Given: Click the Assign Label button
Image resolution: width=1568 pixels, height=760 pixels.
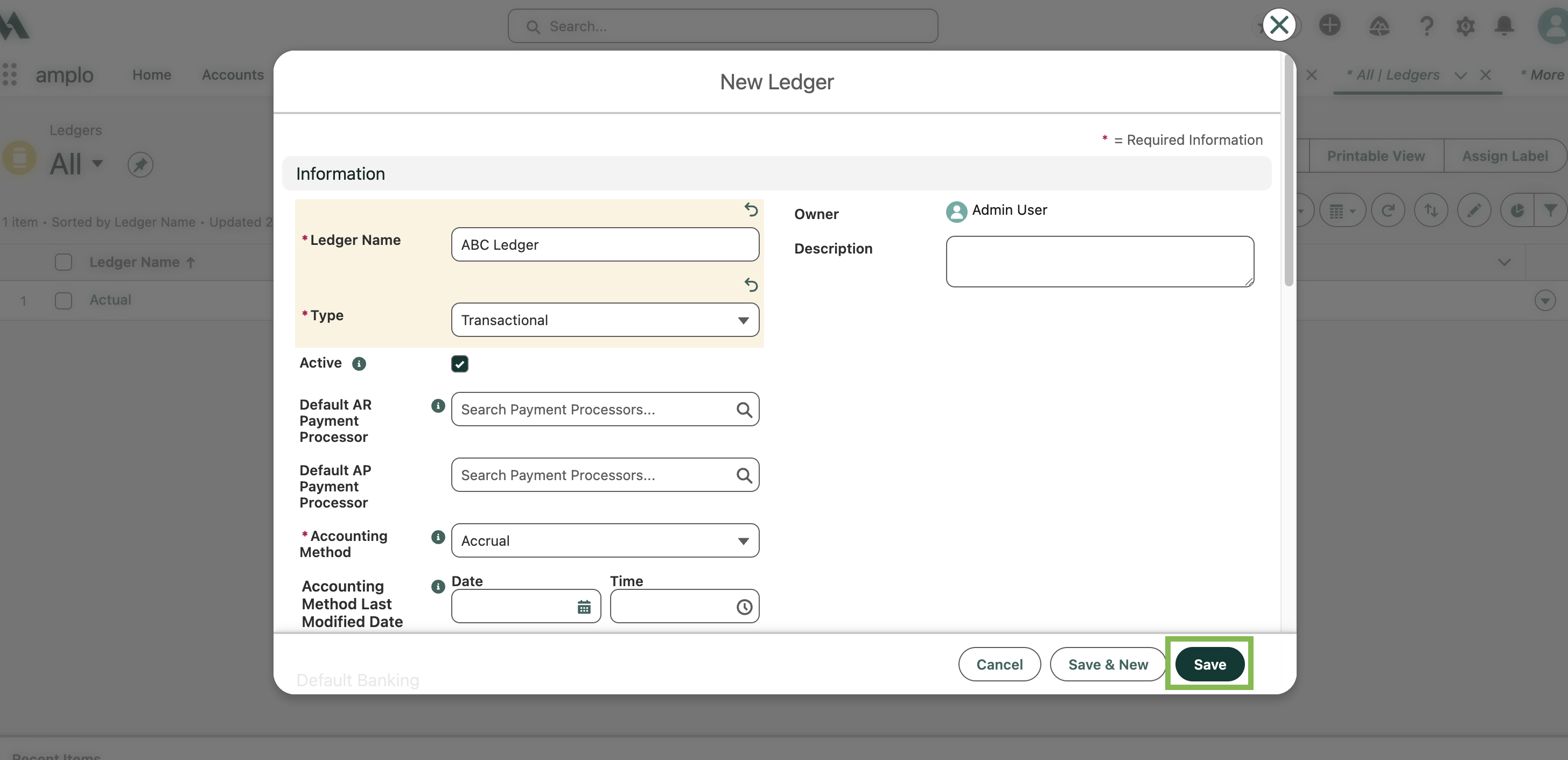Looking at the screenshot, I should [x=1504, y=156].
